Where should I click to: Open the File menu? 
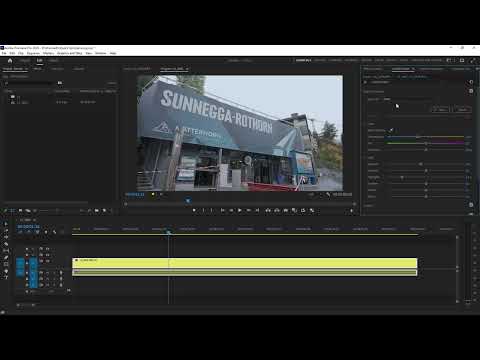(x=4, y=53)
